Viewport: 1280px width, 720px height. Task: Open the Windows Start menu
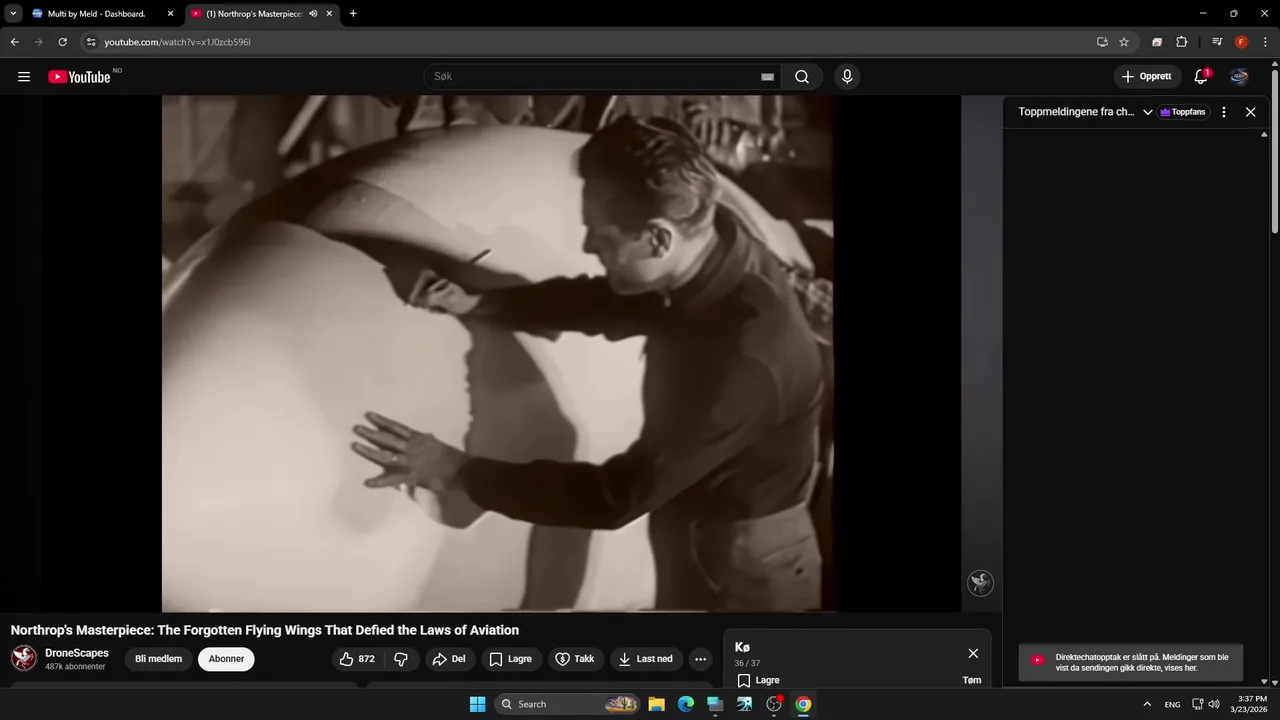pyautogui.click(x=477, y=704)
